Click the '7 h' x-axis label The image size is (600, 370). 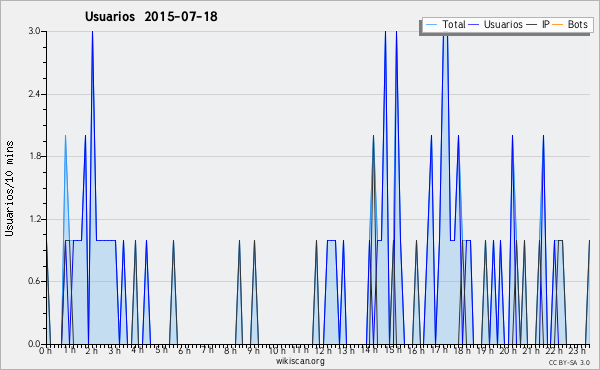[207, 350]
